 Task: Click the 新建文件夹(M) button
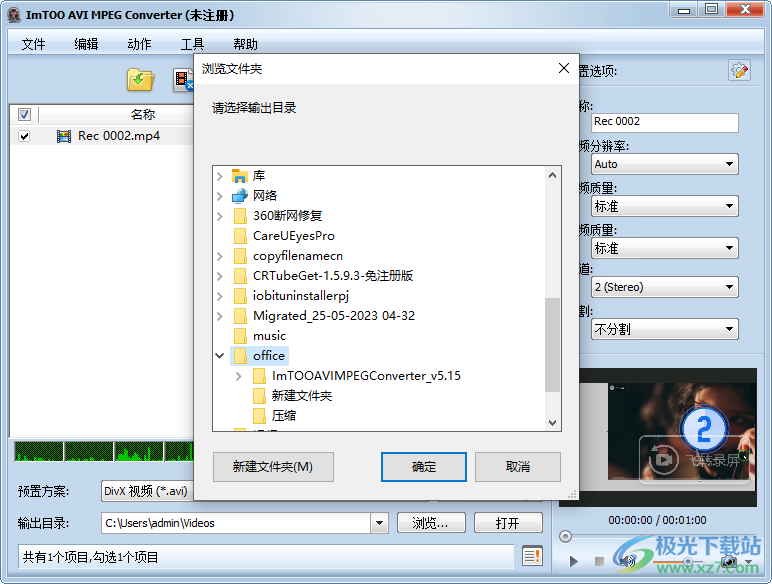(273, 467)
